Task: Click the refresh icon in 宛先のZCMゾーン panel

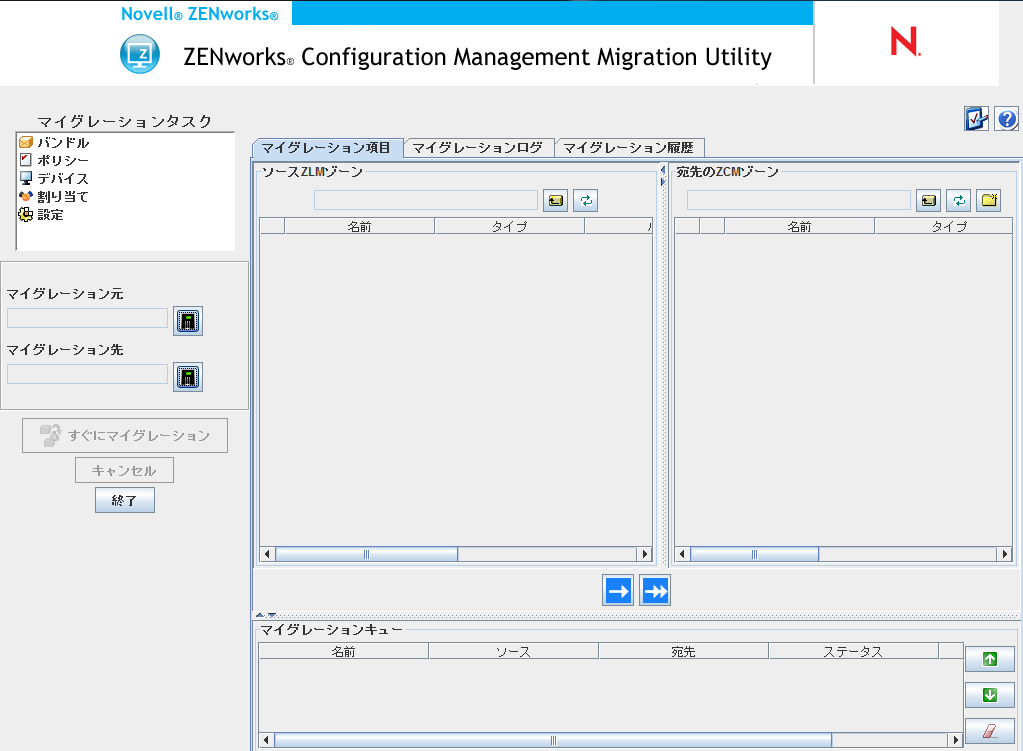Action: (x=959, y=200)
